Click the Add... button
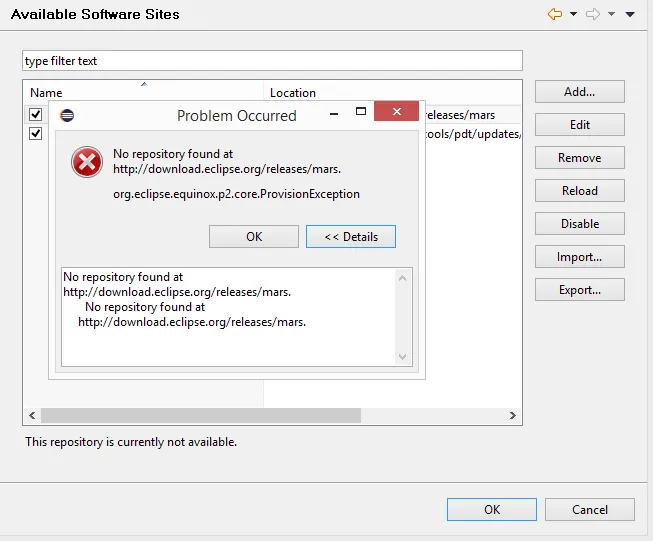 (x=580, y=92)
